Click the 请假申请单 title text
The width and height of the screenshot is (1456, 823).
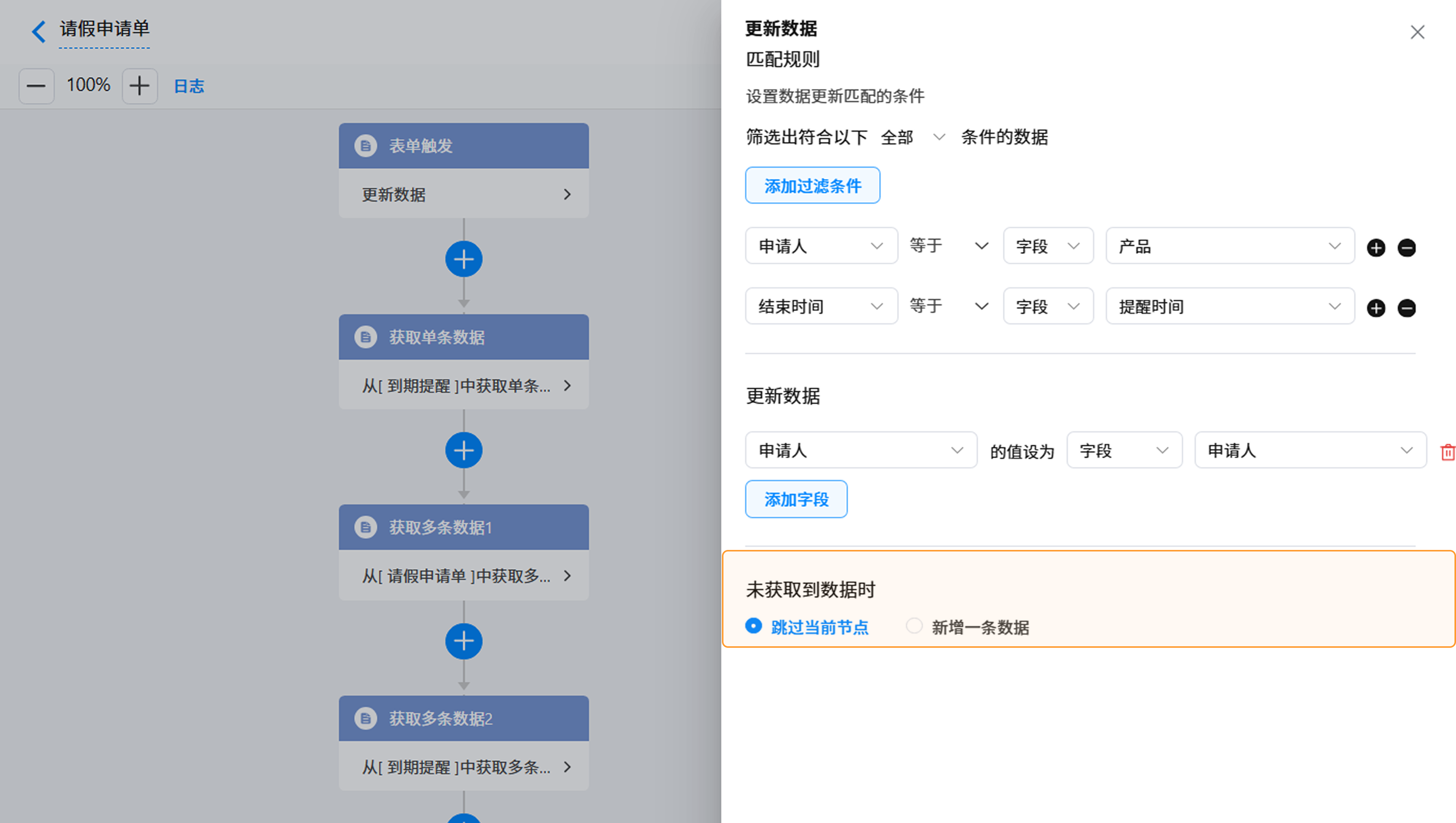point(105,29)
